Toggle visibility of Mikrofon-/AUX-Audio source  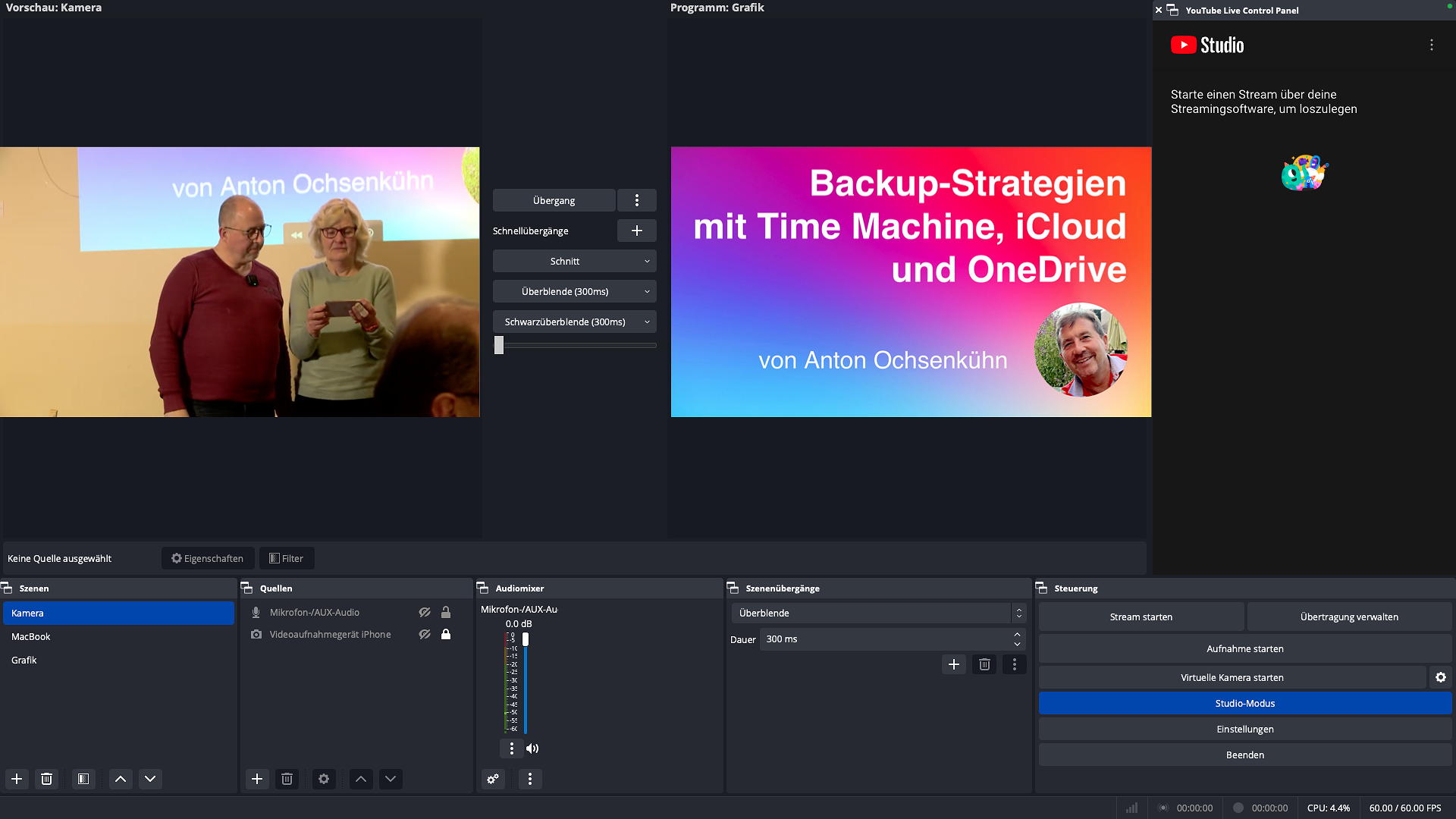(425, 612)
